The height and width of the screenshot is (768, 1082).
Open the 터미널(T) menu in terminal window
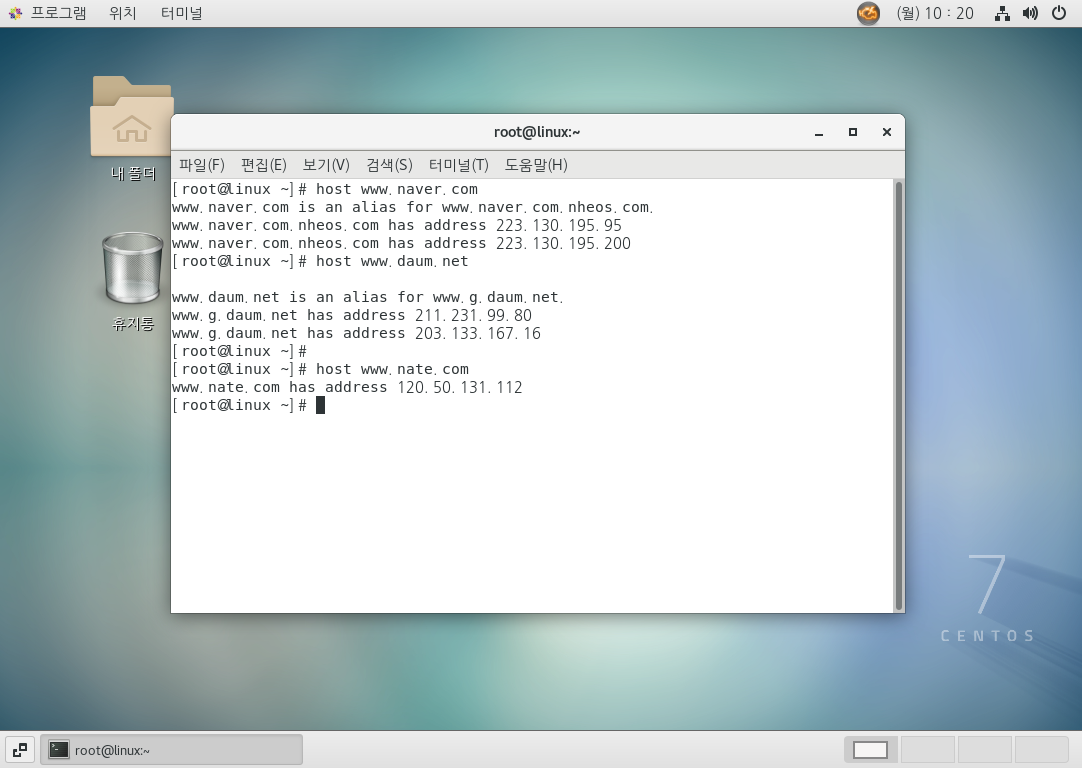(458, 165)
